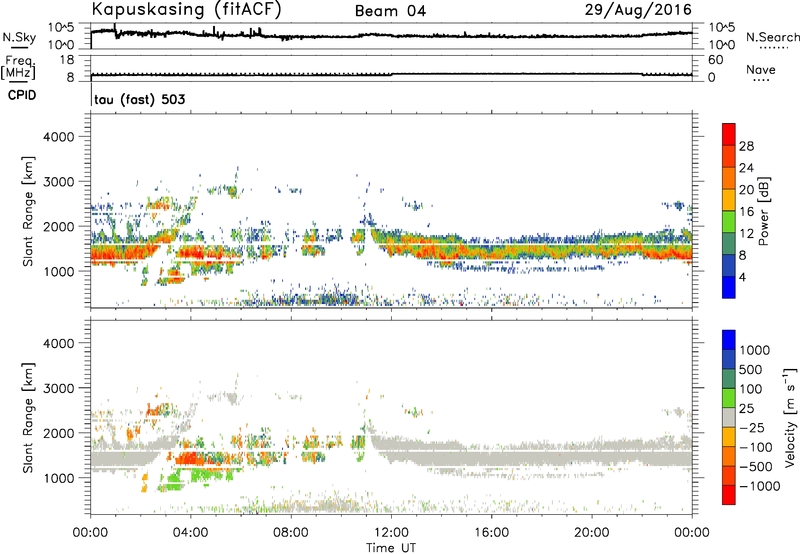Screen dimensions: 800x554
Task: Click the '100' velocity colorbar tick
Action: pyautogui.click(x=751, y=389)
